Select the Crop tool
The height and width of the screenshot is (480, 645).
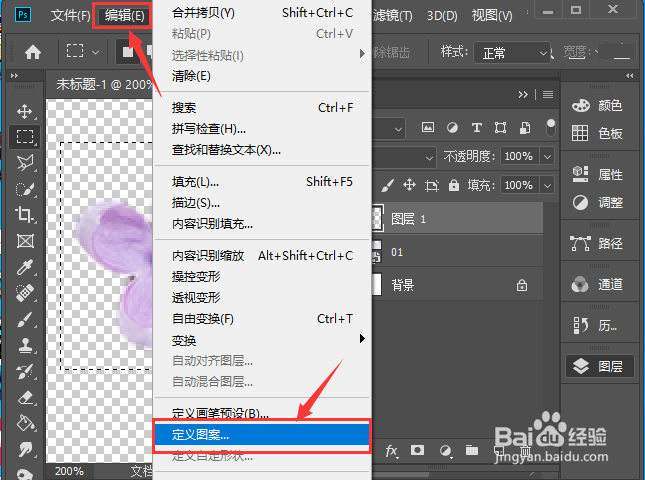[x=25, y=215]
